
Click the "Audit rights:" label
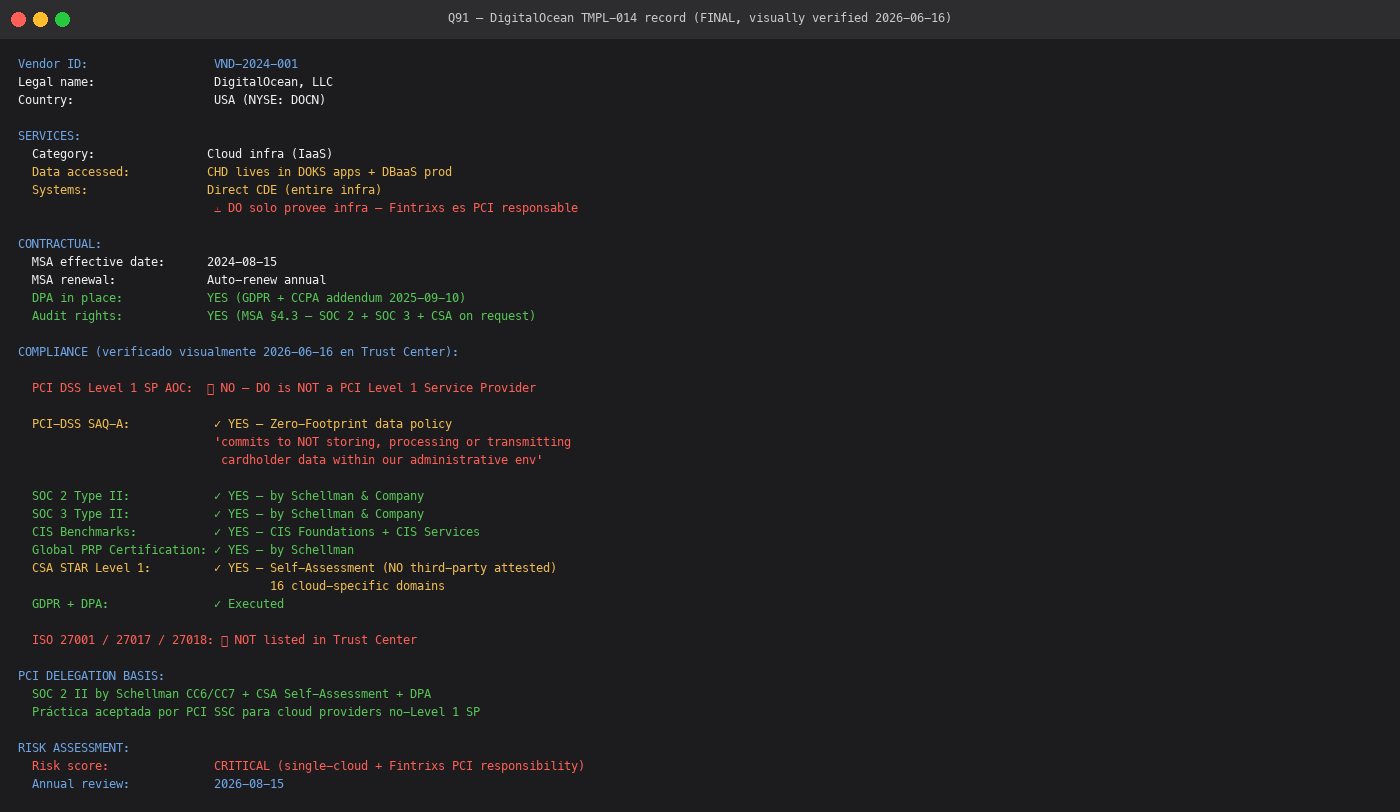[77, 316]
